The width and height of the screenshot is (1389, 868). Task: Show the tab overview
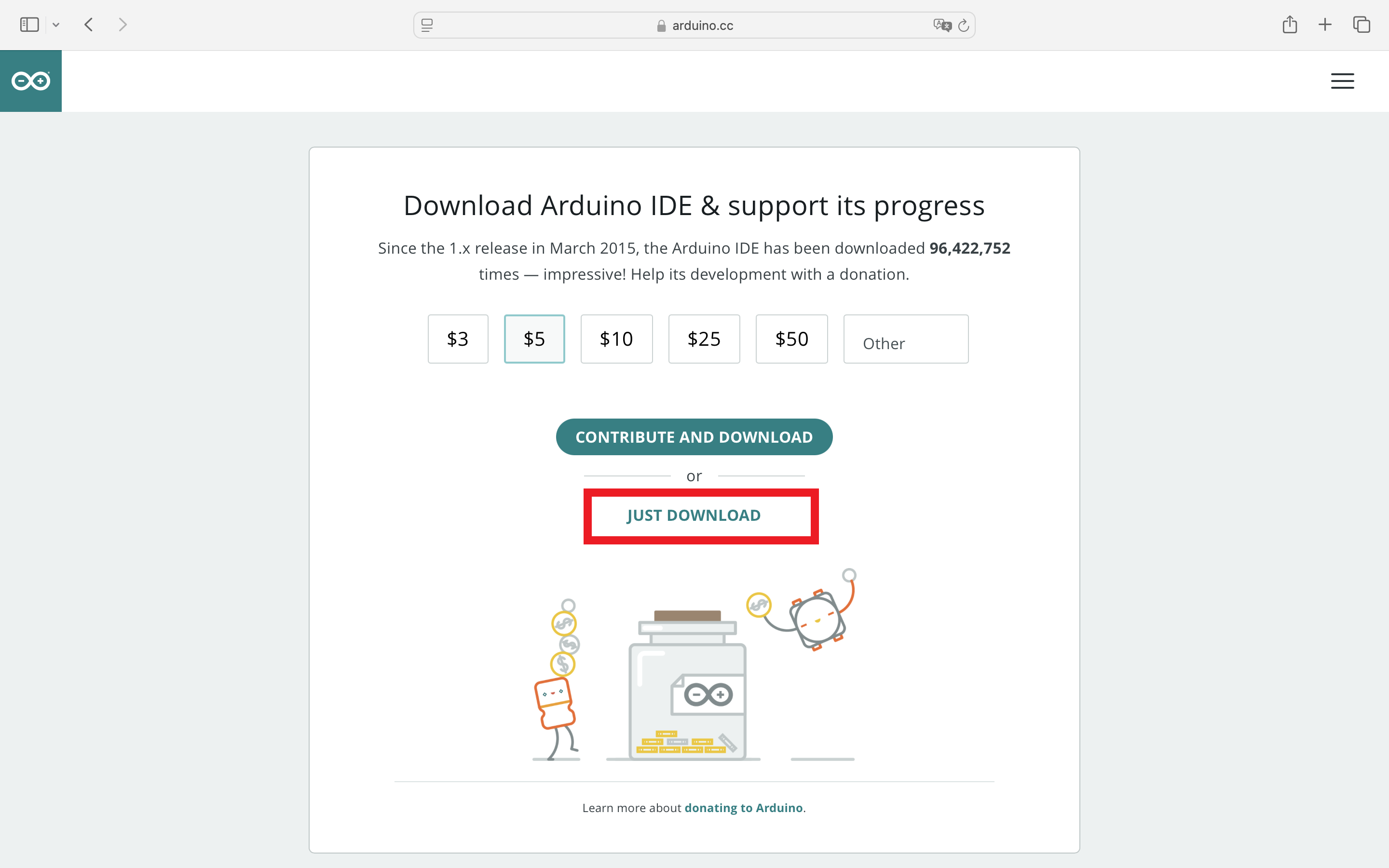tap(1362, 25)
